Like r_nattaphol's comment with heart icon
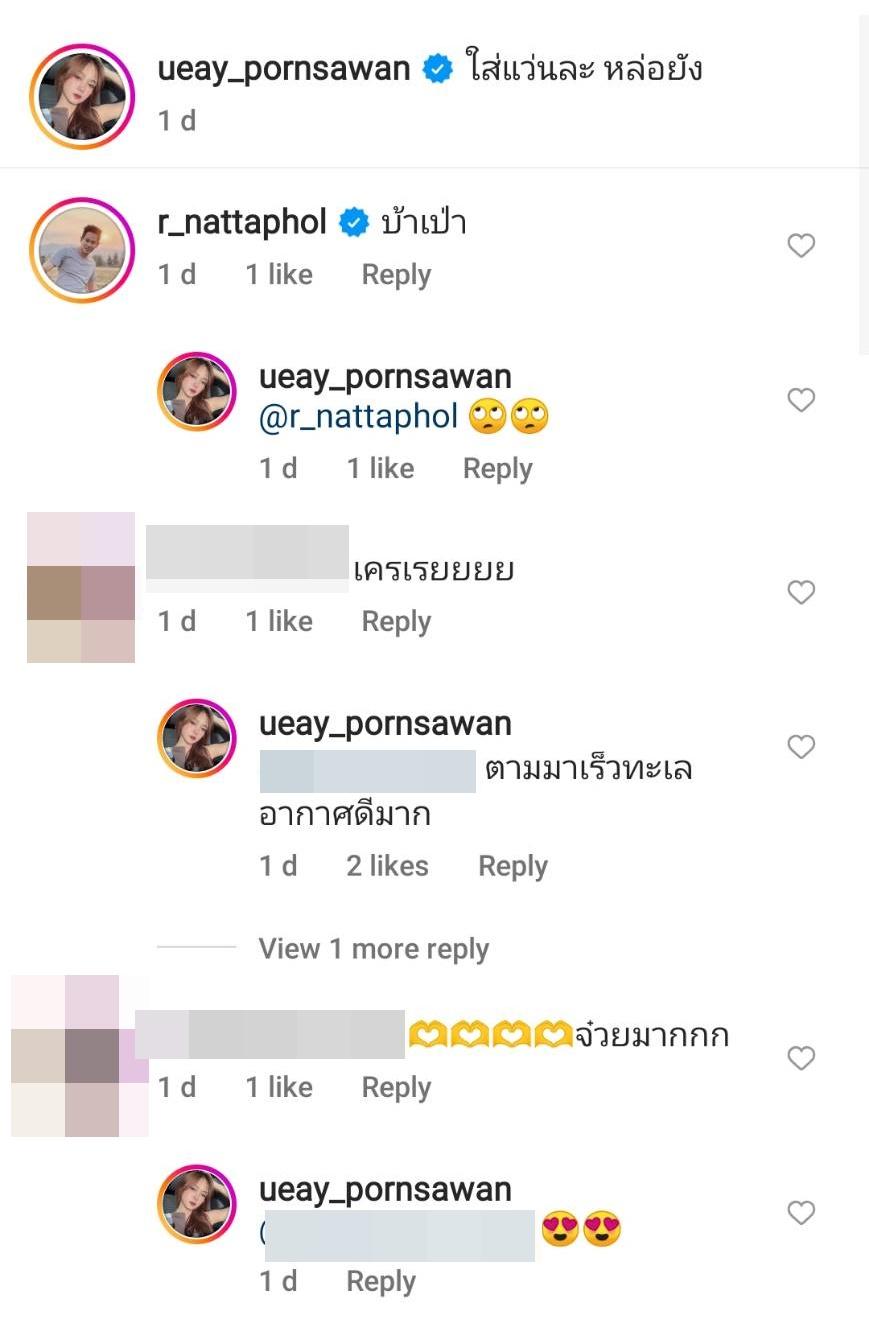This screenshot has height=1324, width=869. tap(801, 245)
